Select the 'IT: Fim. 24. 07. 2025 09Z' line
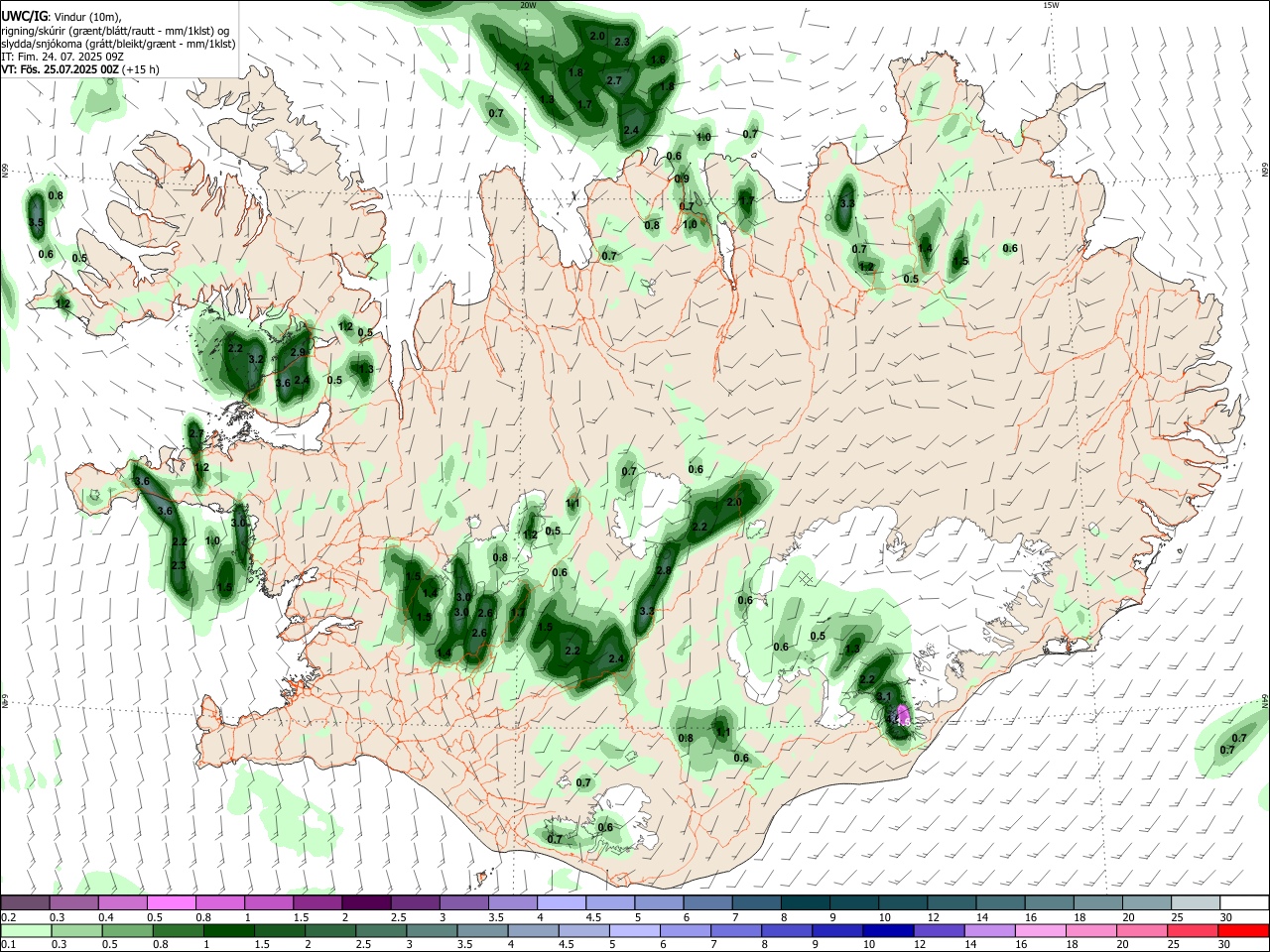This screenshot has width=1270, height=952. click(x=63, y=57)
